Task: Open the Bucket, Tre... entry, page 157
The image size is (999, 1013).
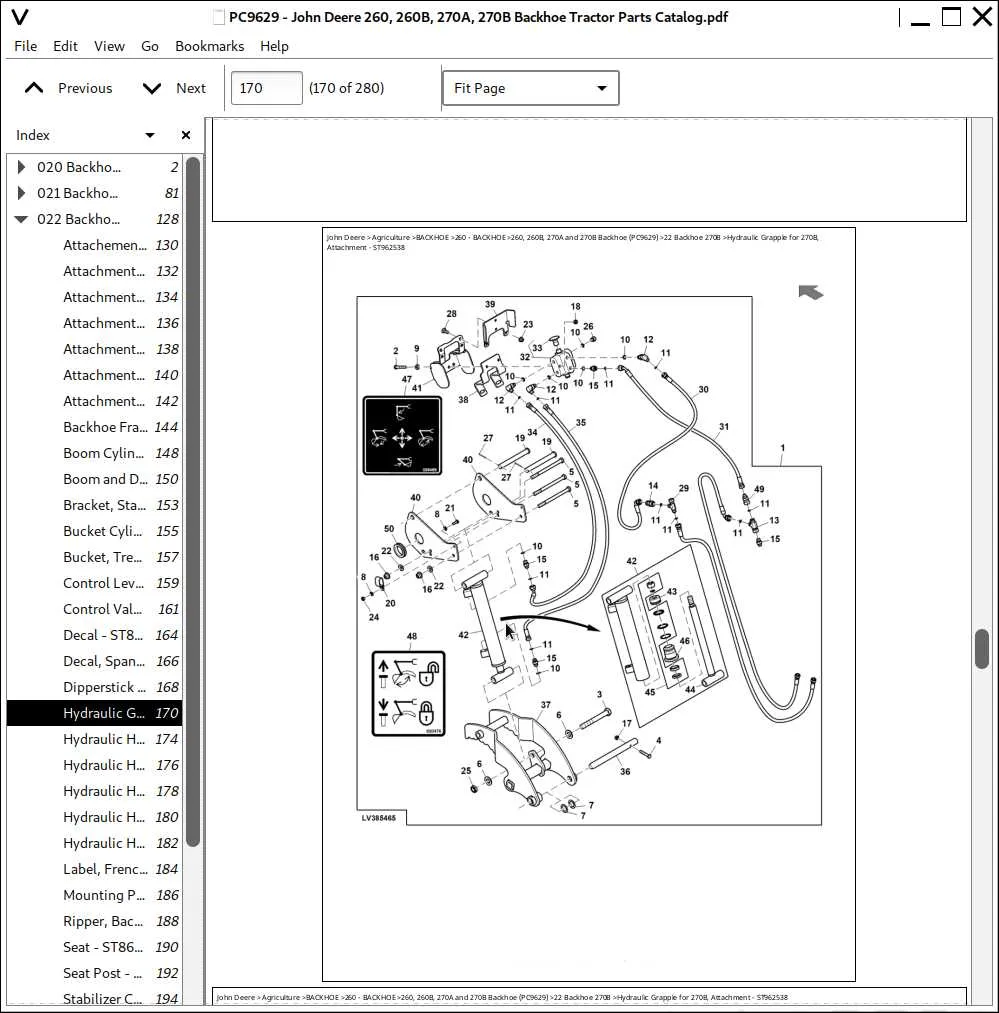Action: pos(95,557)
